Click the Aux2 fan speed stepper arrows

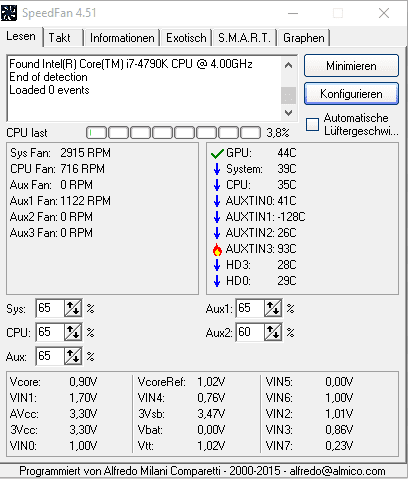pos(273,332)
